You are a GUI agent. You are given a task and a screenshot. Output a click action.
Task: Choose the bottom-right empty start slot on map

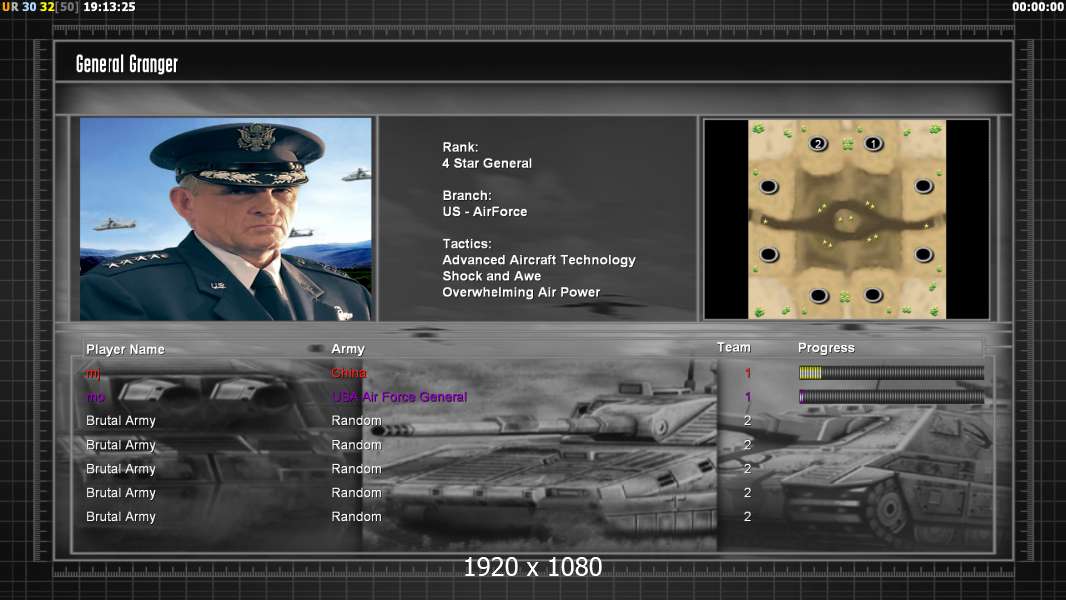pyautogui.click(x=873, y=295)
